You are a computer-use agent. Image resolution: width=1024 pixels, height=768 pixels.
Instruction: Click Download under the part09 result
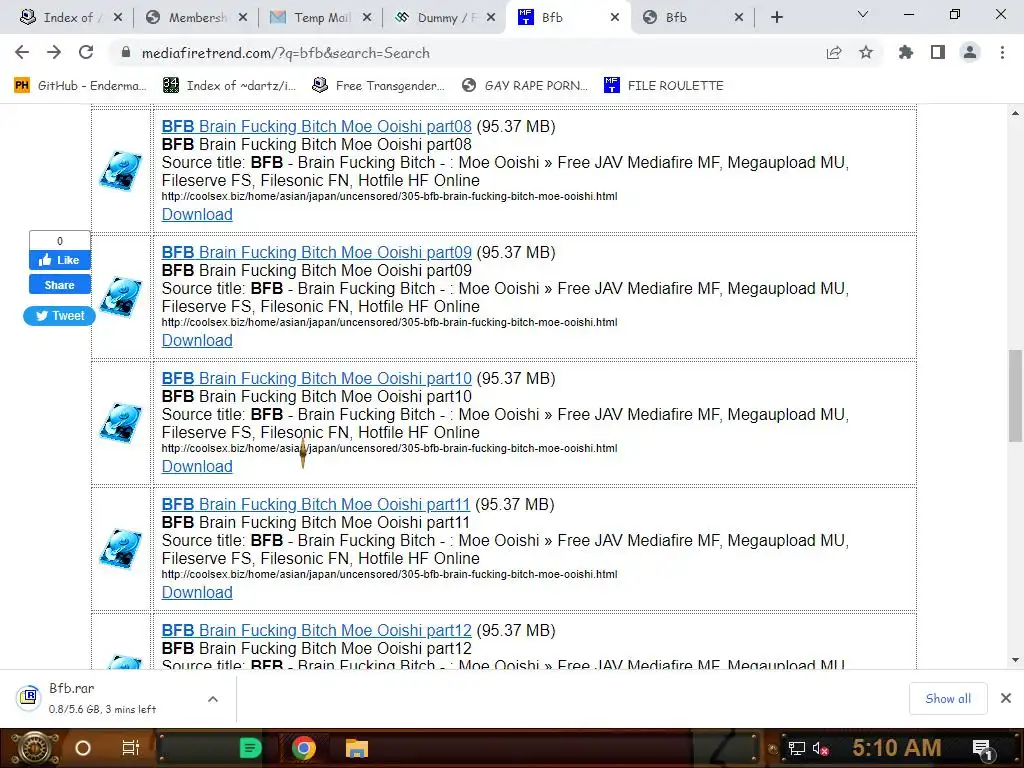tap(197, 340)
